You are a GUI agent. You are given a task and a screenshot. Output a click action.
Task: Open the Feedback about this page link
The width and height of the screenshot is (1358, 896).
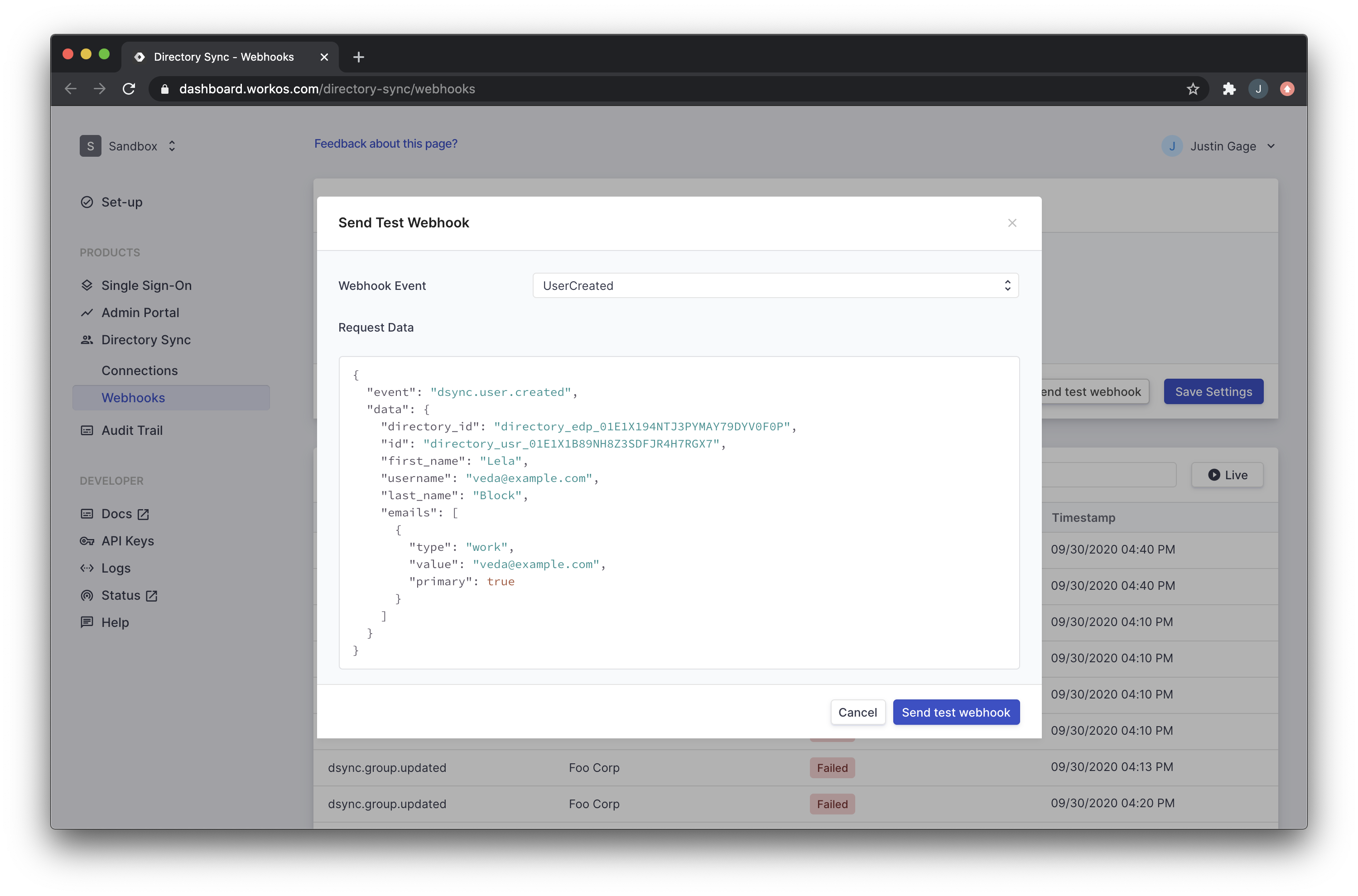[x=385, y=144]
